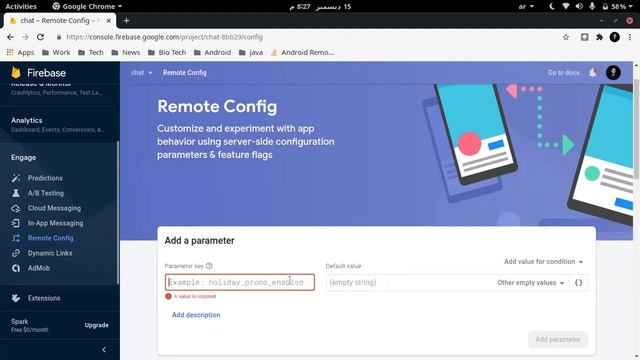This screenshot has width=640, height=360.
Task: Focus the Default value input field
Action: [x=410, y=282]
